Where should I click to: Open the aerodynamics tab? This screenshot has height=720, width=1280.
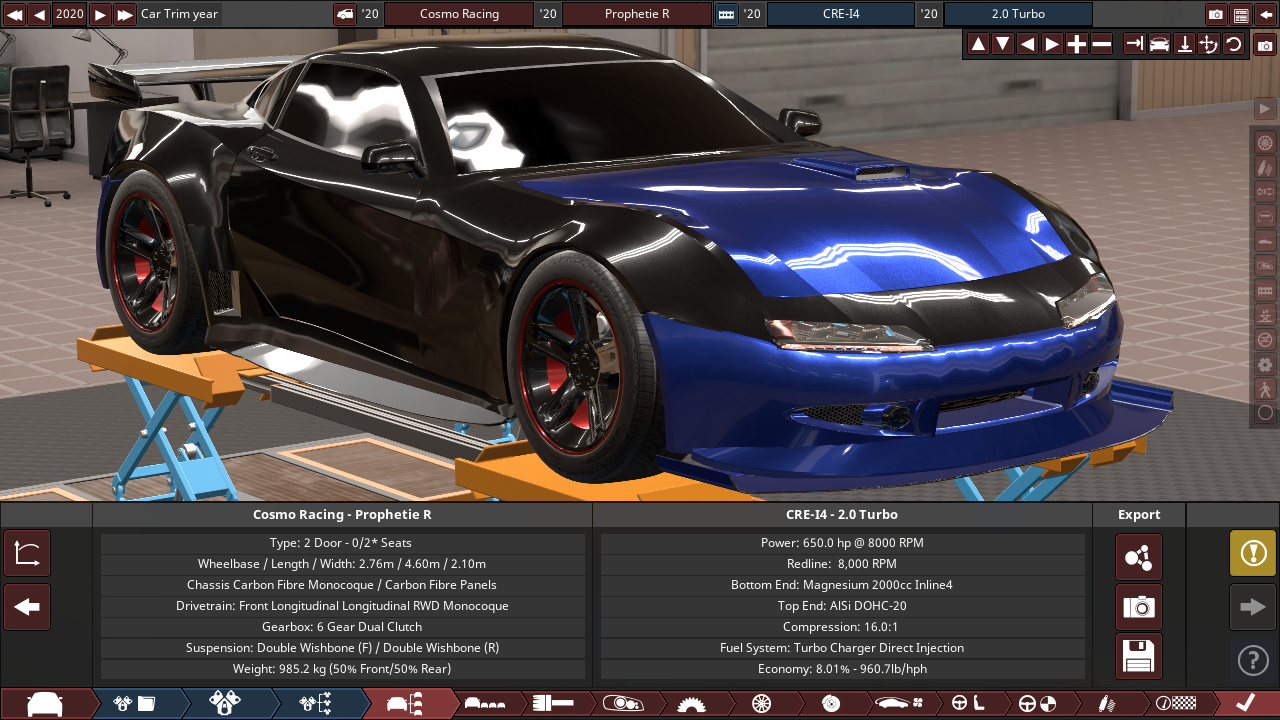pos(901,703)
